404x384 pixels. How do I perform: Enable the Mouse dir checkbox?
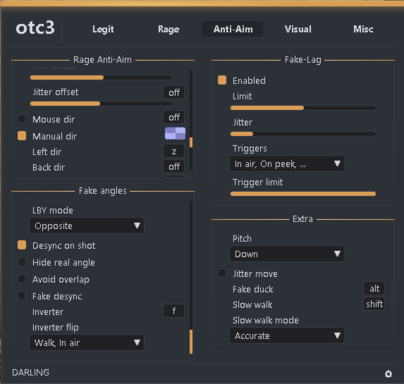click(22, 119)
